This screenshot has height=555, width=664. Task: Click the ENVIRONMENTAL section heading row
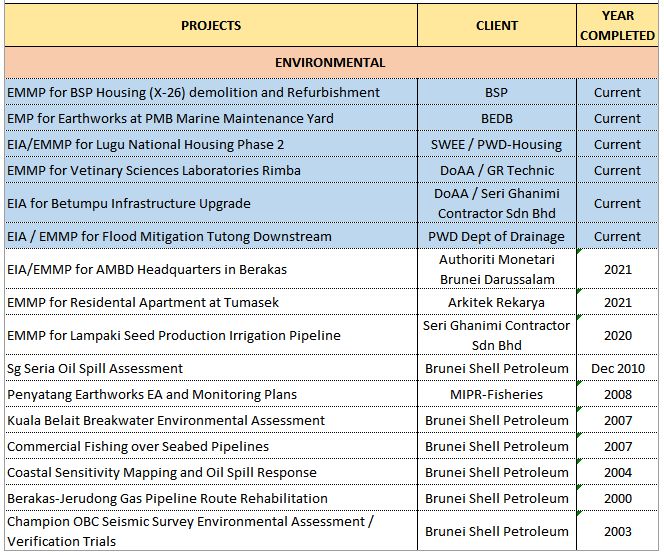pyautogui.click(x=330, y=62)
